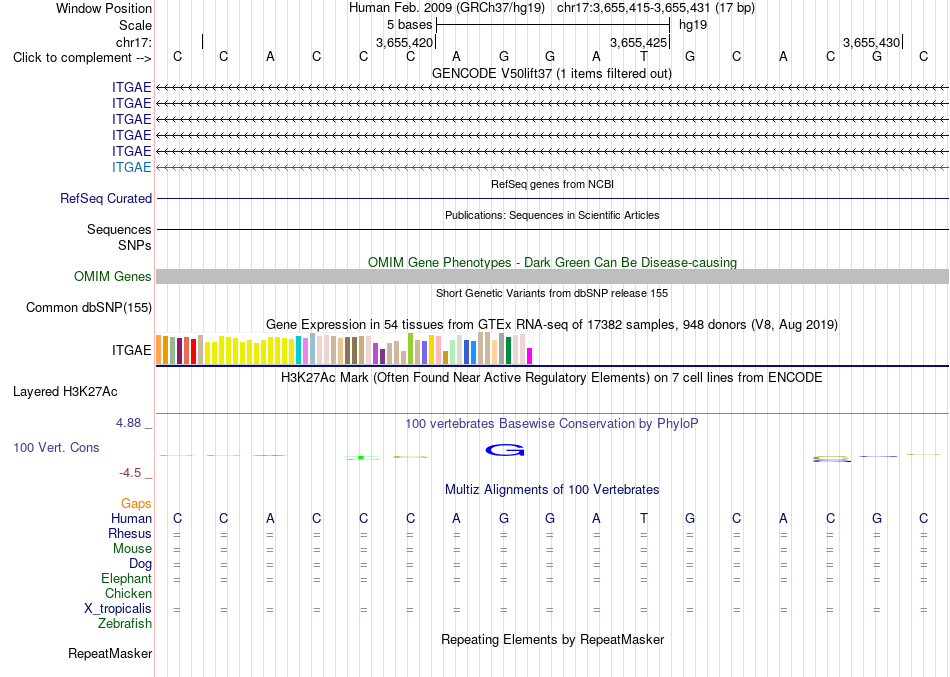
Task: Click the Rhesus alignment row label
Action: pos(130,533)
